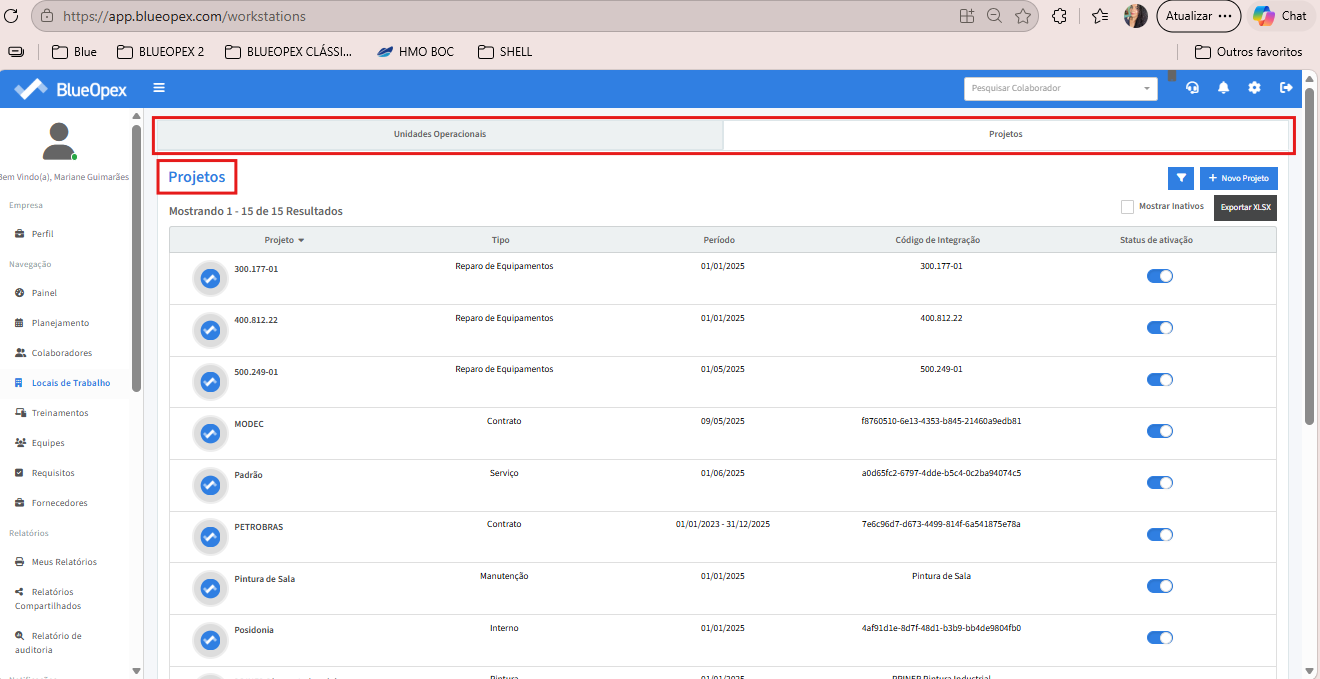Toggle activation status for Posidonia
The height and width of the screenshot is (679, 1320).
[1160, 638]
